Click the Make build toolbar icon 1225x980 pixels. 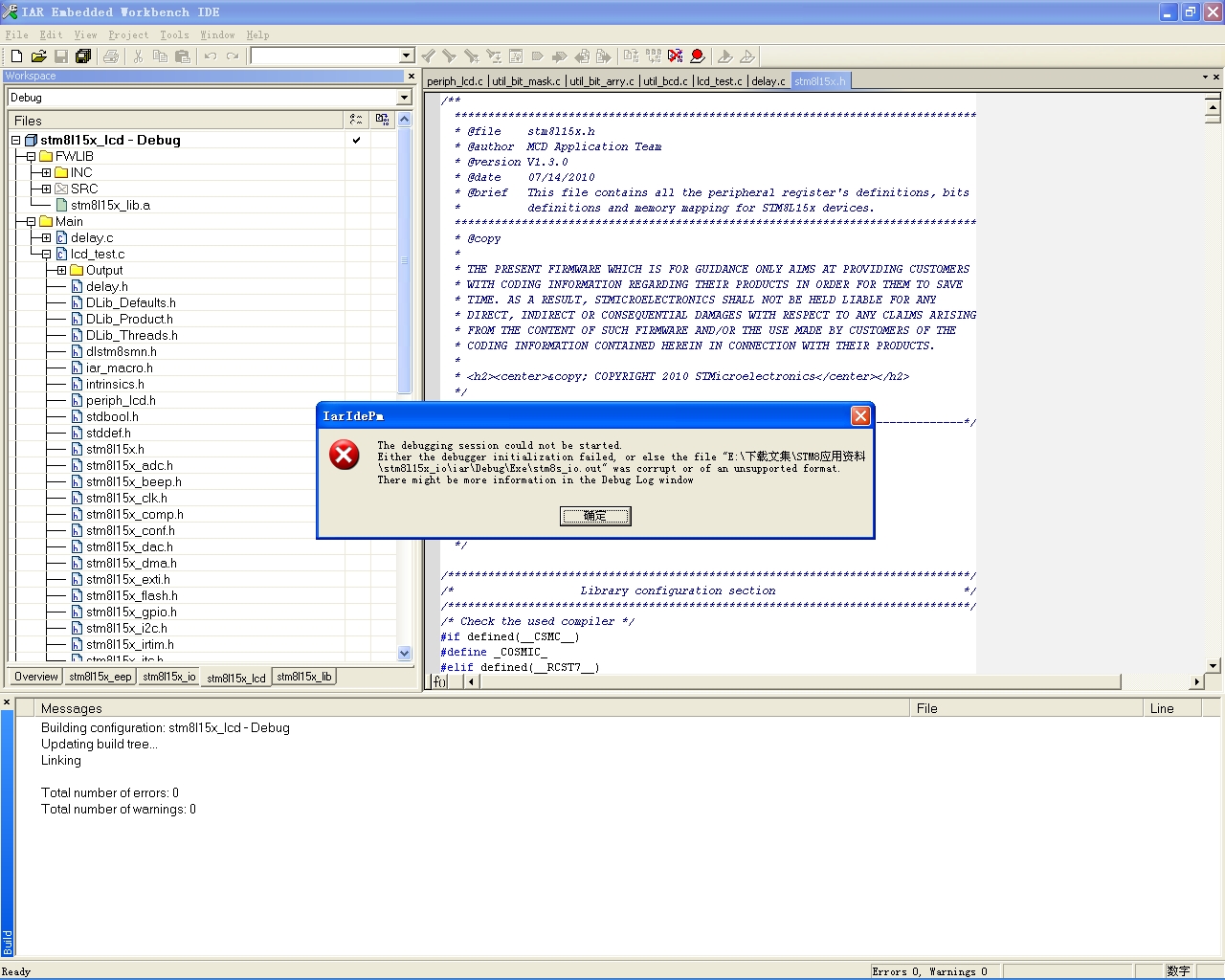click(x=654, y=56)
